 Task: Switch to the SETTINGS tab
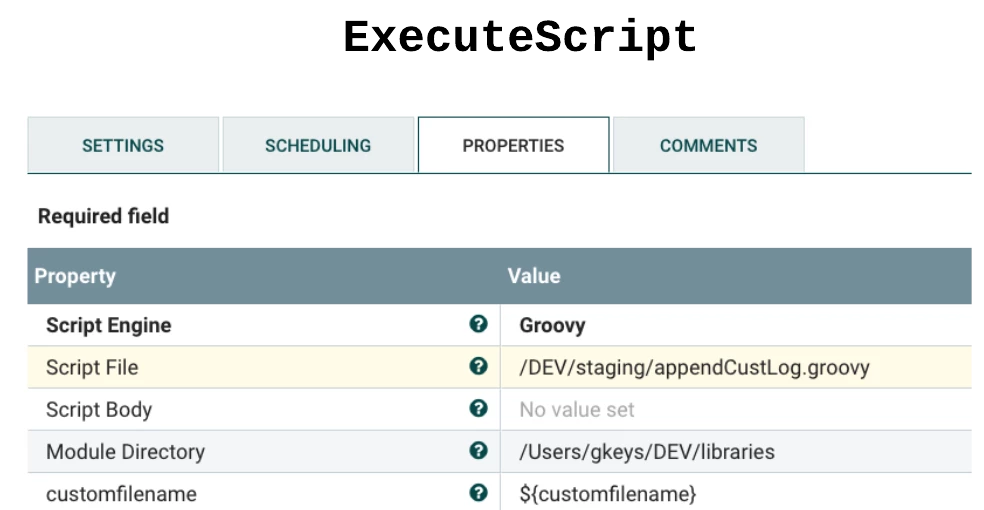[x=123, y=145]
